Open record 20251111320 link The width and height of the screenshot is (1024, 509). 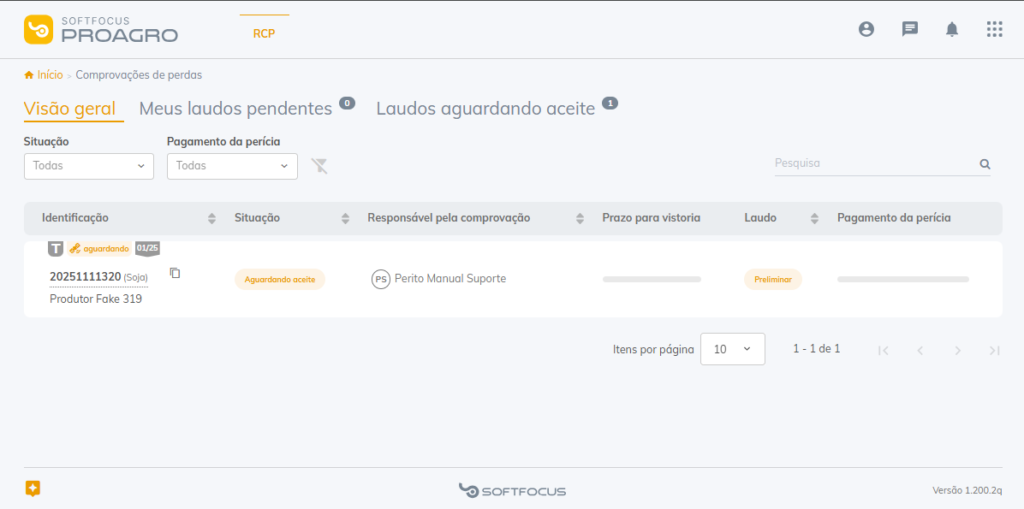click(x=85, y=277)
